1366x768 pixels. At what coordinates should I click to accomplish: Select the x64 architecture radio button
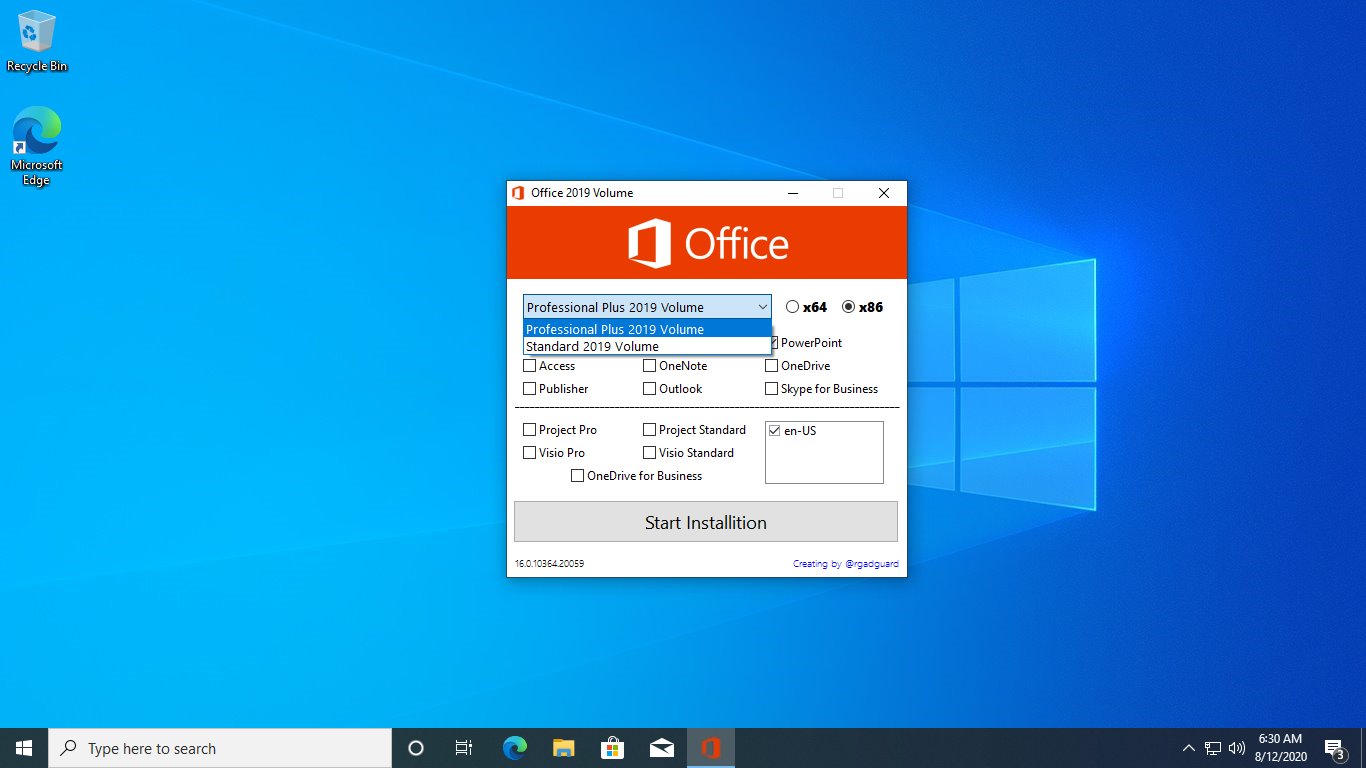(x=792, y=307)
